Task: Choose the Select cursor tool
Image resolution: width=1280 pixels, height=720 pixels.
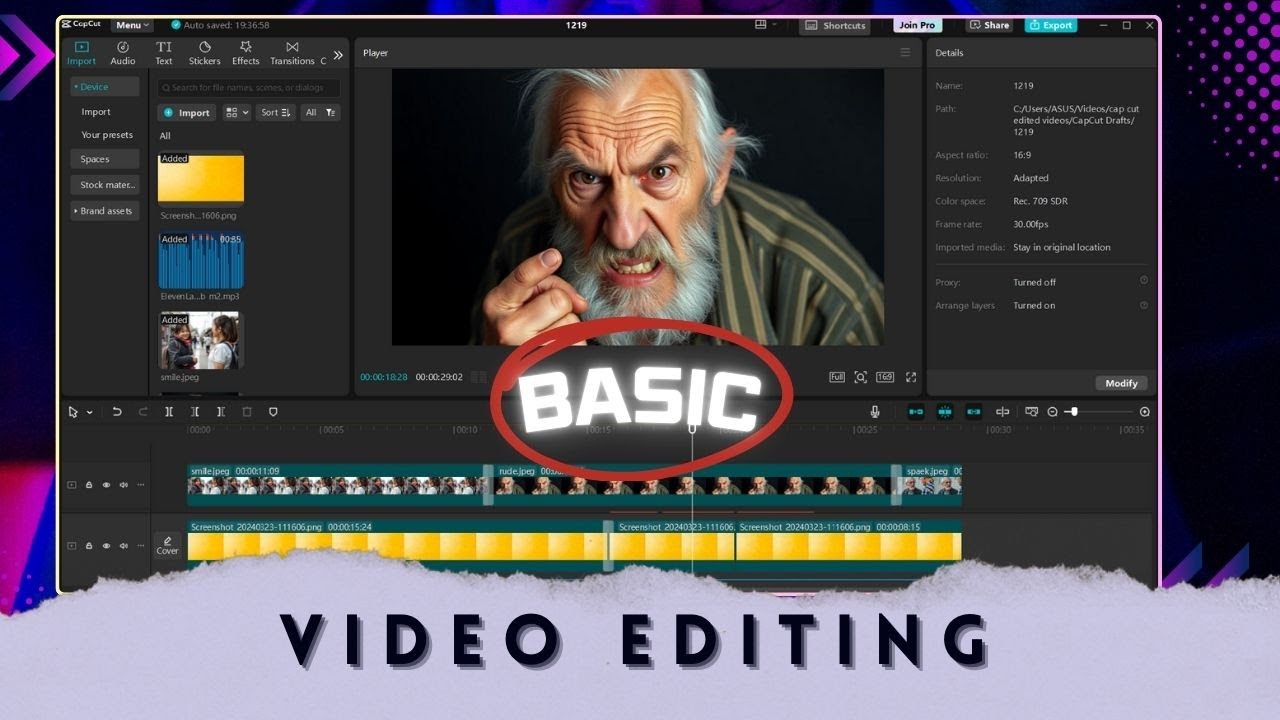Action: coord(73,412)
